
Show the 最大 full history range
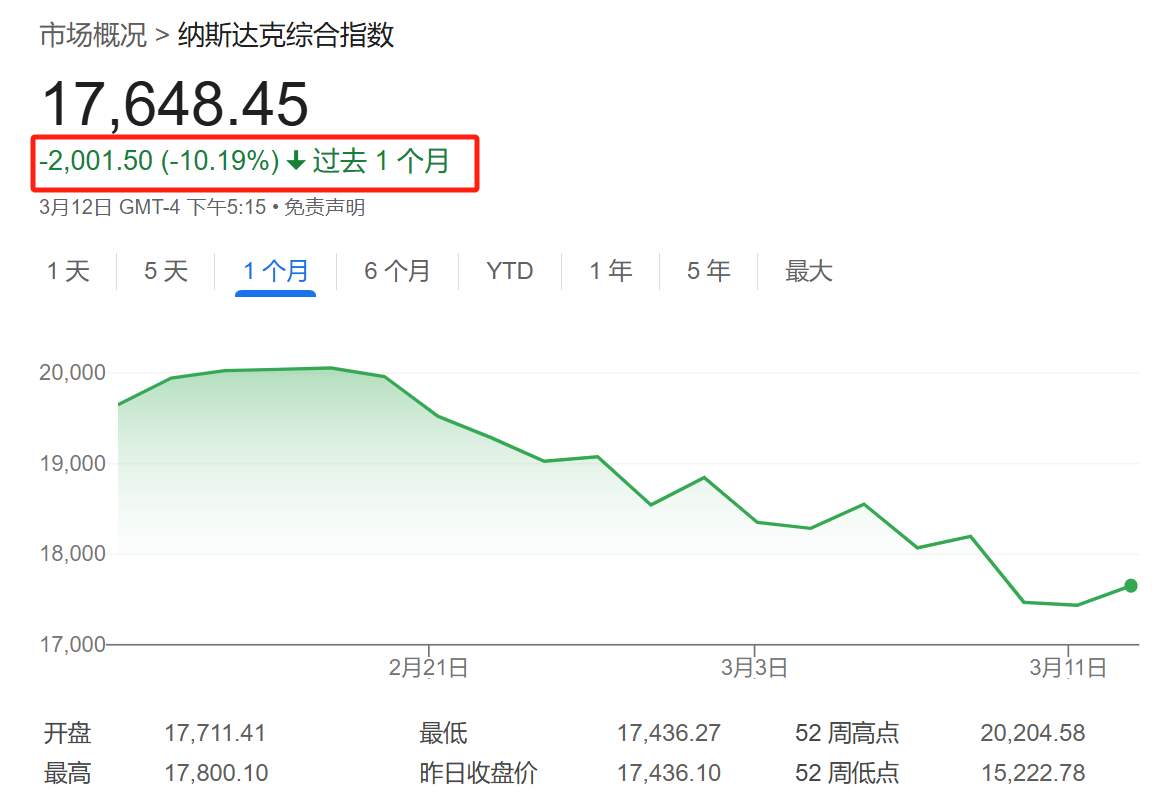[x=808, y=271]
